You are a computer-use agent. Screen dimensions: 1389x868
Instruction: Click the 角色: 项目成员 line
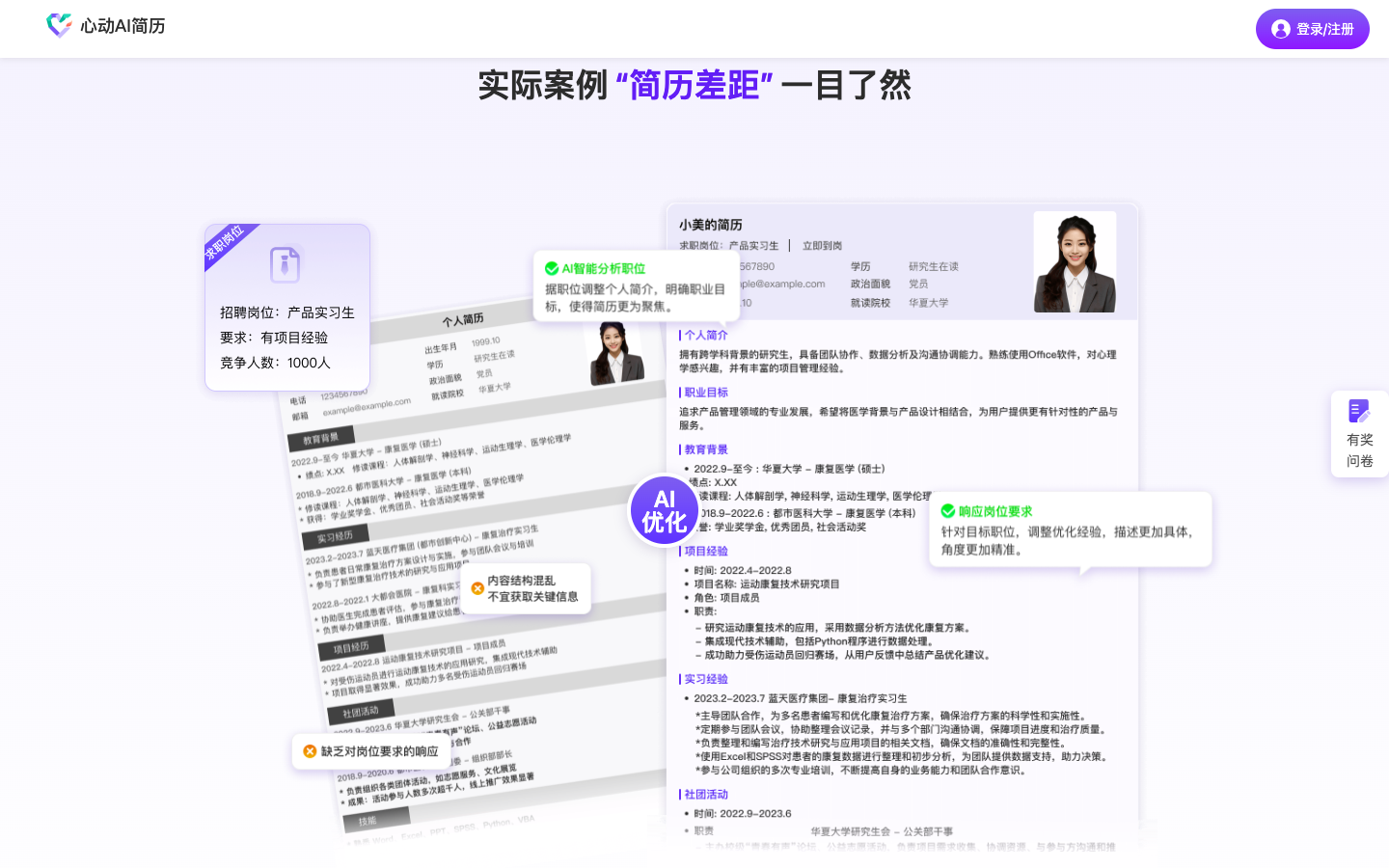tap(726, 597)
